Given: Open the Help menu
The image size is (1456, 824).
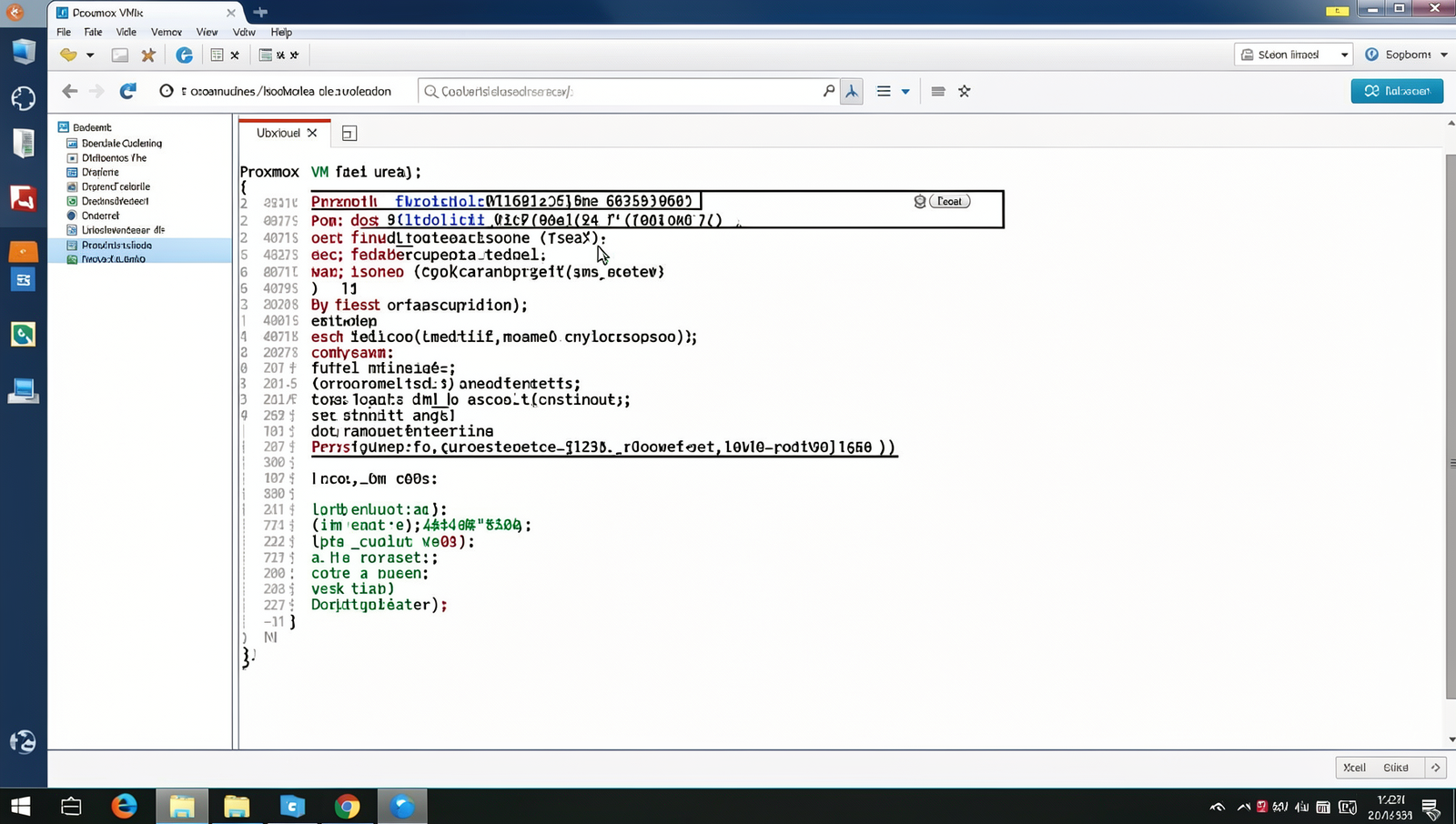Looking at the screenshot, I should [x=281, y=32].
